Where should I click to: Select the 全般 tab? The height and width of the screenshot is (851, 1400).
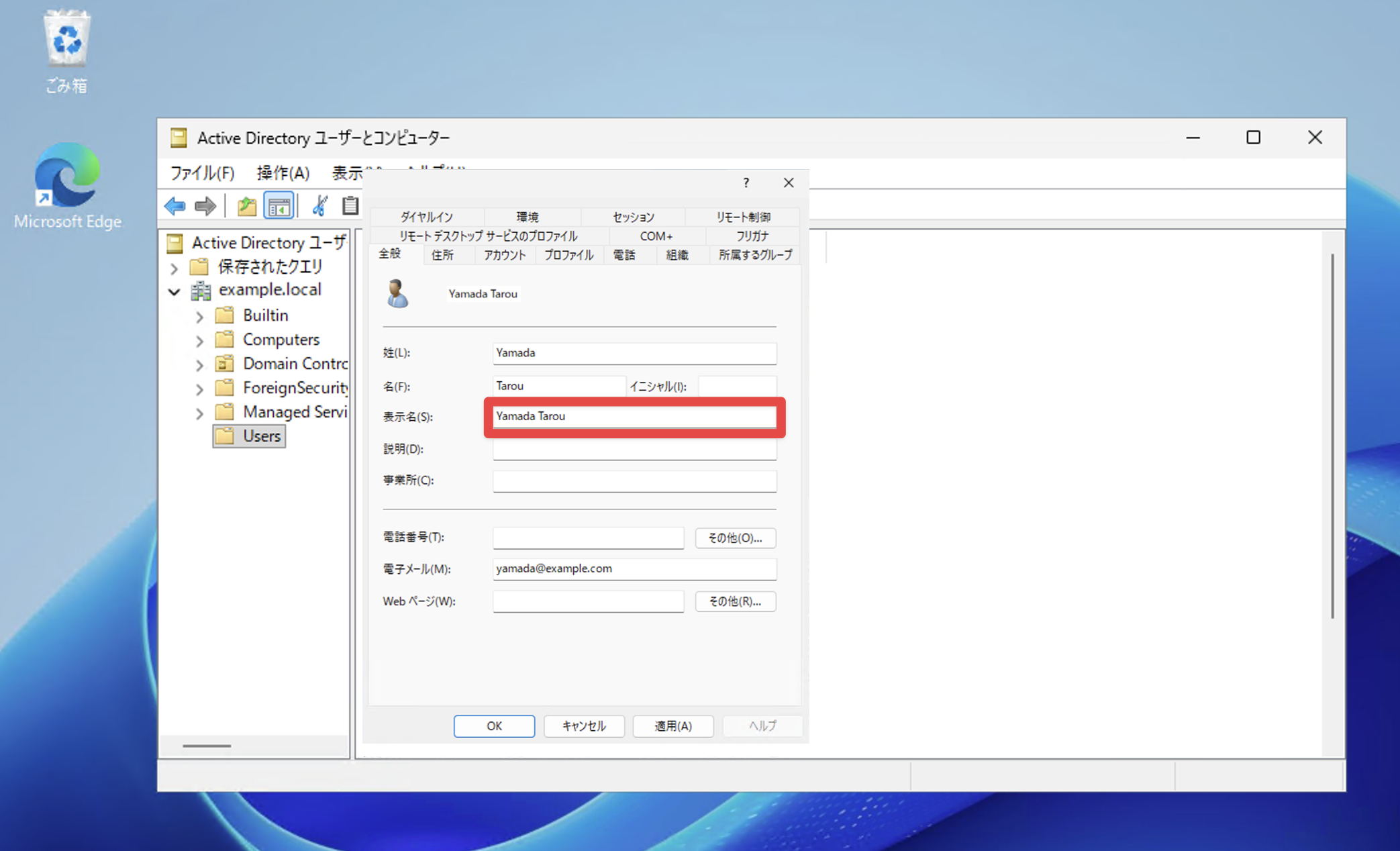click(x=390, y=254)
